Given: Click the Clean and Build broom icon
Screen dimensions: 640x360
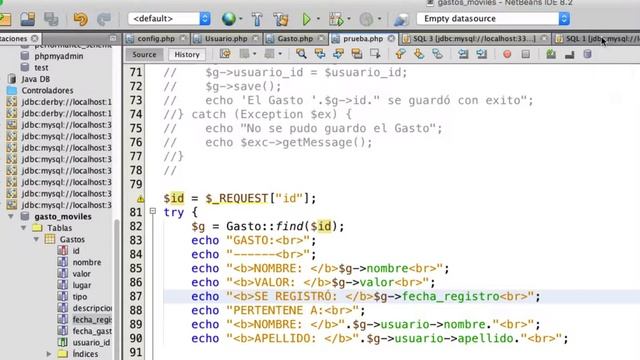Looking at the screenshot, I should [x=281, y=19].
